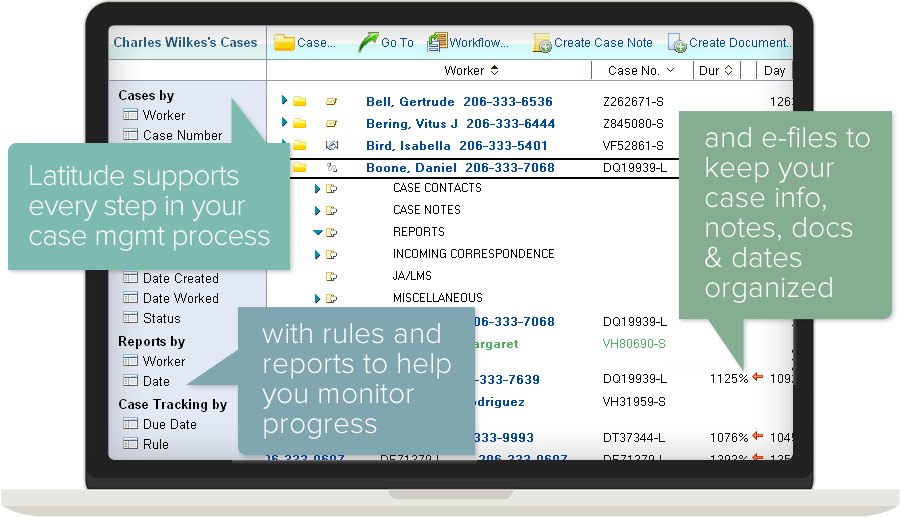Click status icon in Bell, Gertrude row
The height and width of the screenshot is (517, 900).
[331, 102]
